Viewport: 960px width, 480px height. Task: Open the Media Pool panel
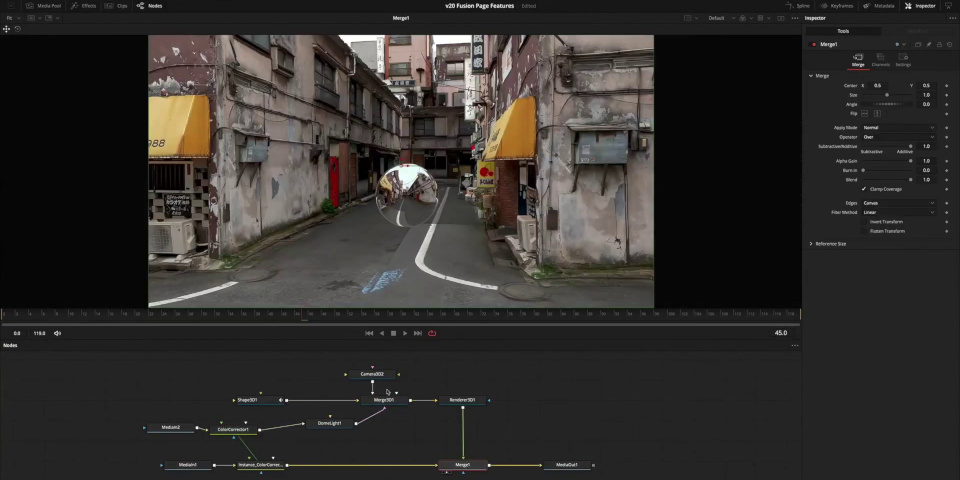(44, 6)
